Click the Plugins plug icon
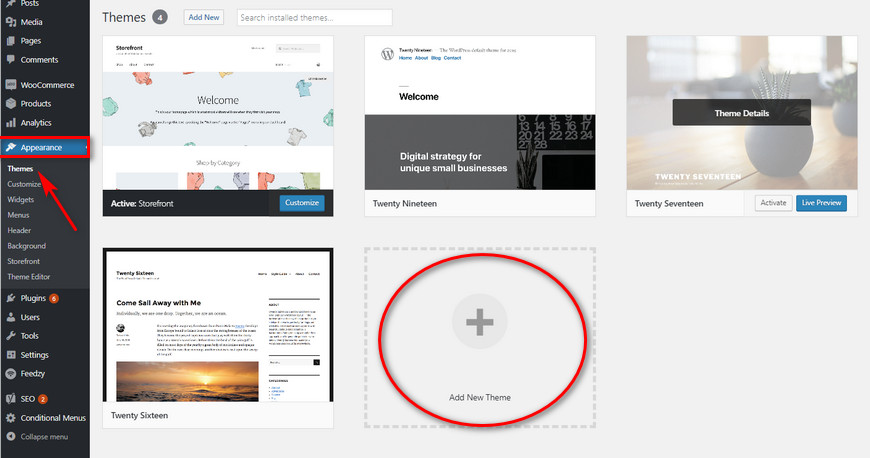Screen dimensions: 870x458 pos(11,298)
